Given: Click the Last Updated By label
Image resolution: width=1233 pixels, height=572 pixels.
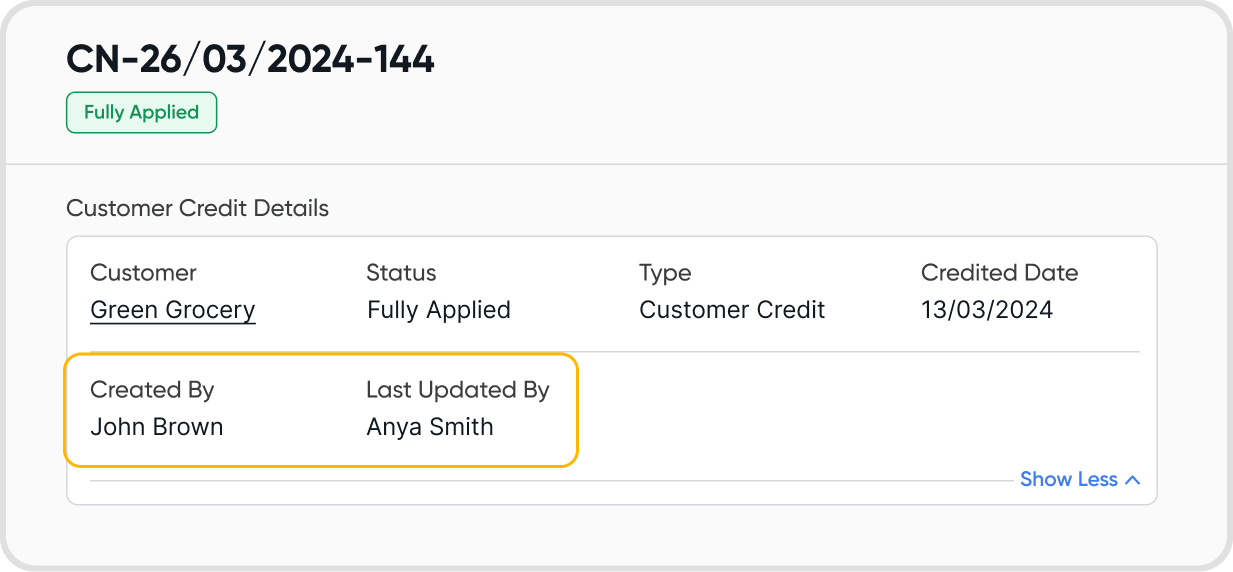Looking at the screenshot, I should point(457,390).
